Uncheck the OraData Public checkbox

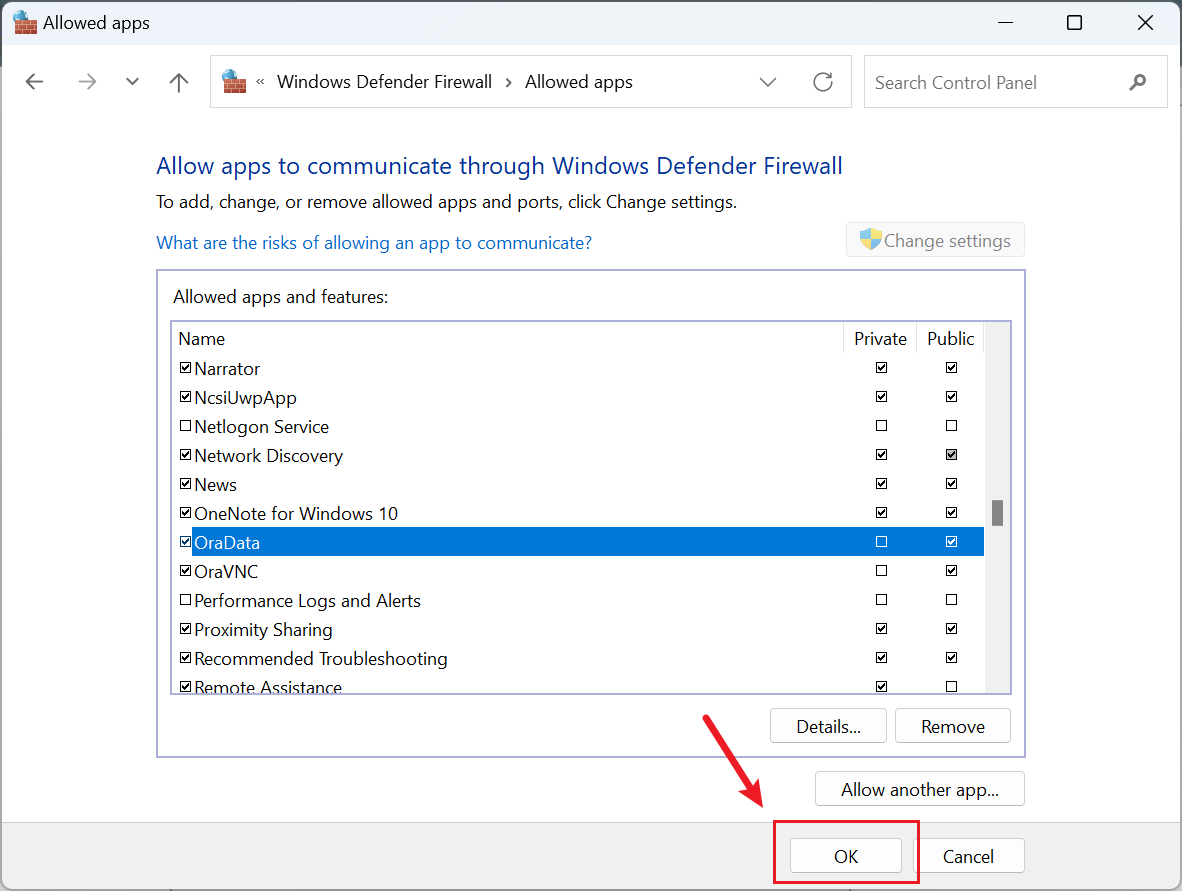point(951,542)
